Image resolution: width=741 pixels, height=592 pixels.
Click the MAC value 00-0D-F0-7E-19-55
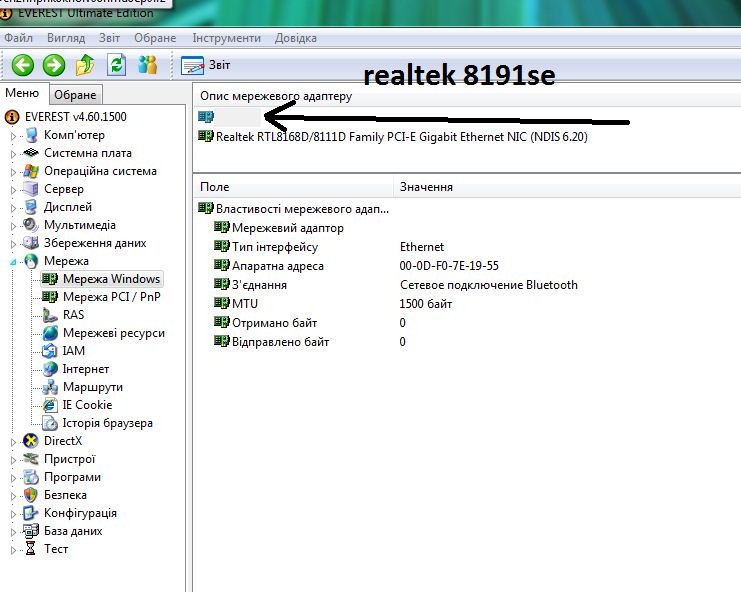pos(449,266)
